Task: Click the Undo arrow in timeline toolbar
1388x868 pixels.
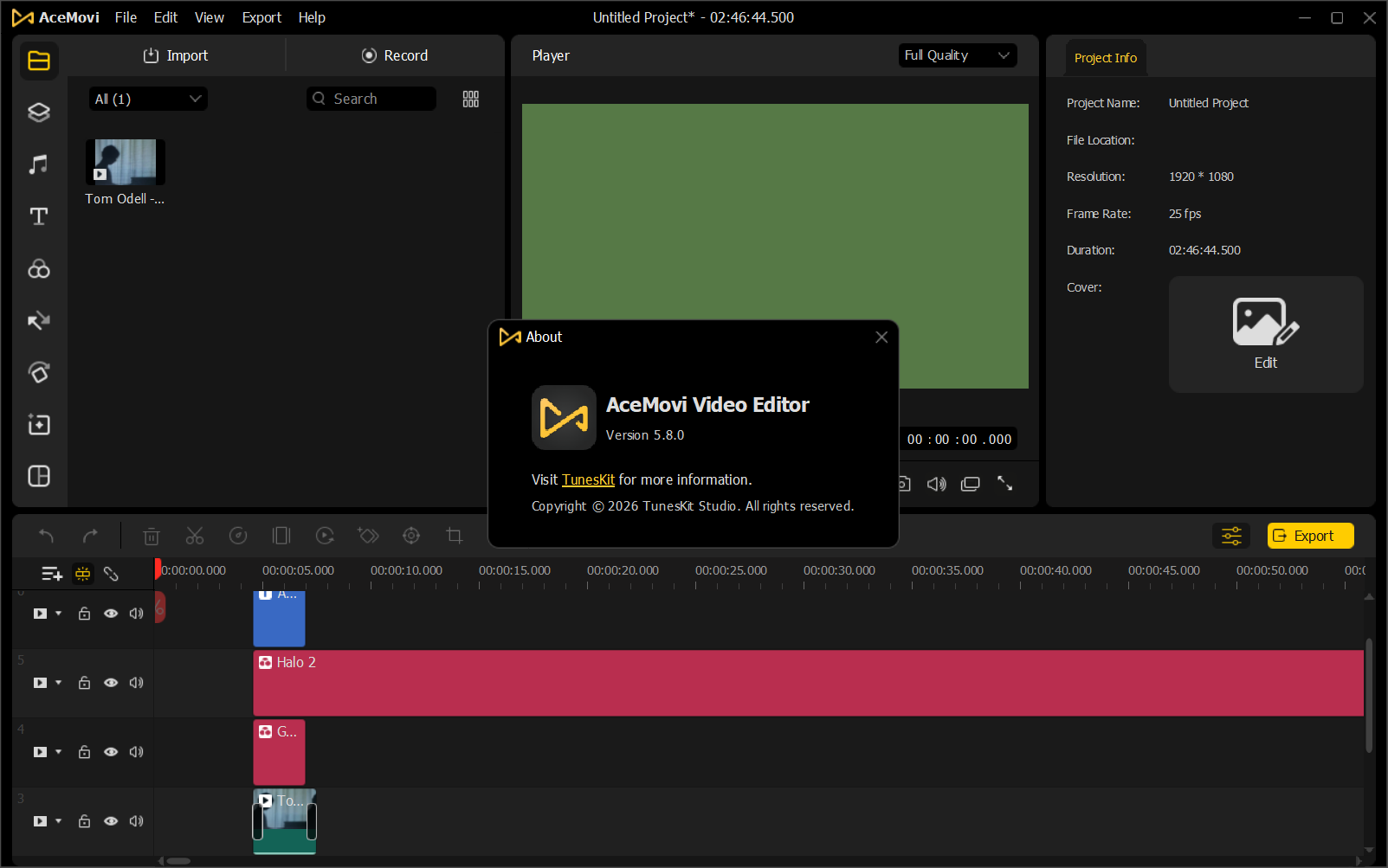Action: [x=47, y=537]
